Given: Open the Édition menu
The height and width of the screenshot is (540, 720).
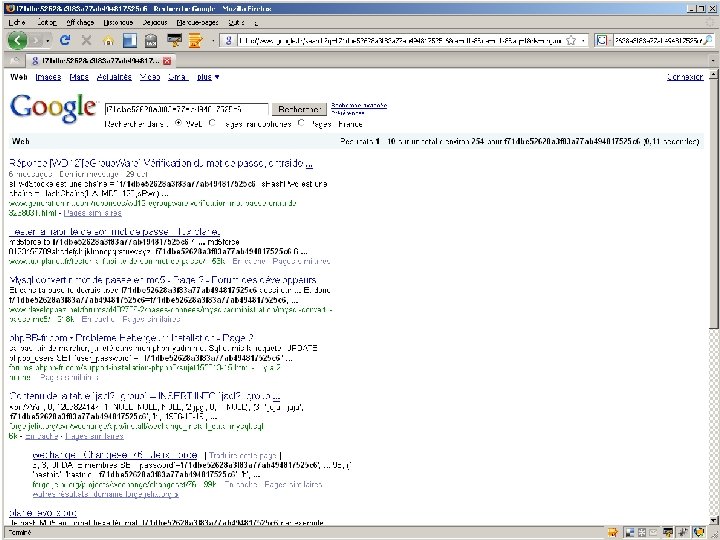Looking at the screenshot, I should pyautogui.click(x=46, y=22).
